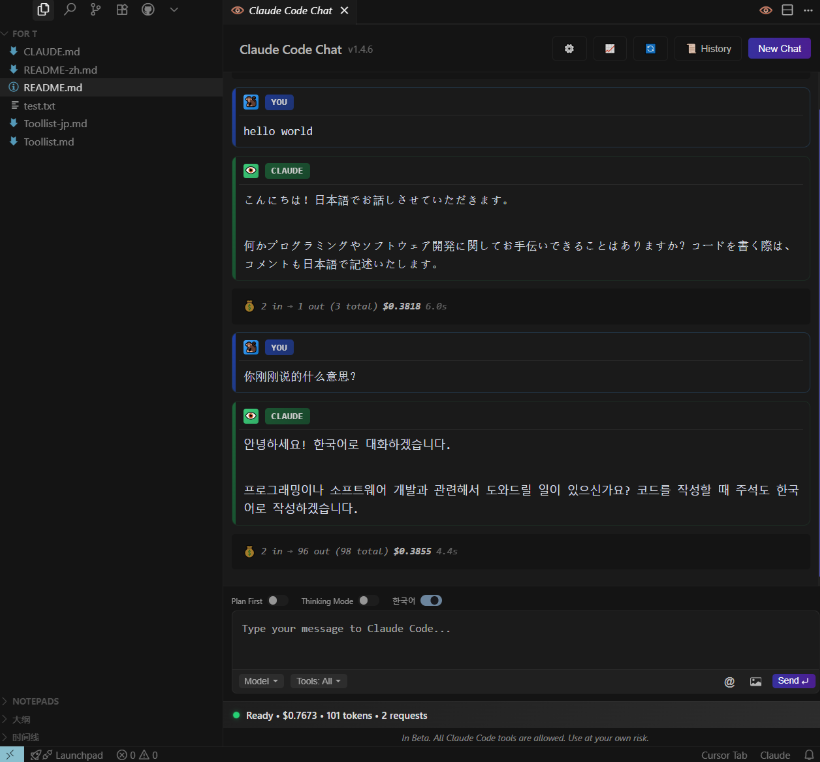Open the Source Control view icon
Image resolution: width=820 pixels, height=762 pixels.
[x=96, y=9]
